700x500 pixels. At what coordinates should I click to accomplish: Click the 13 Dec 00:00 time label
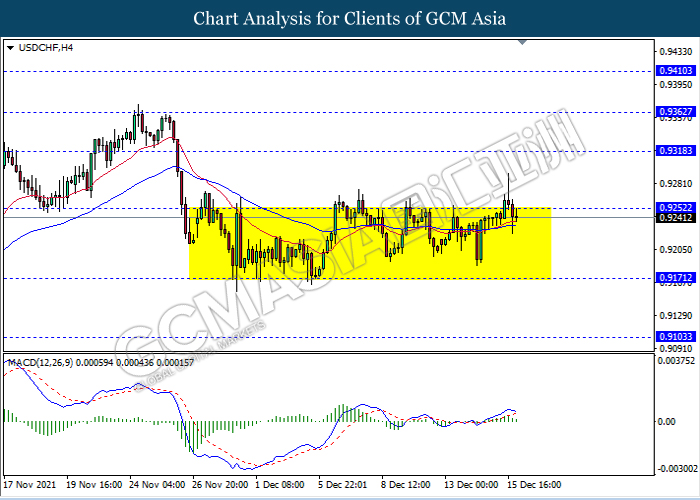click(x=471, y=485)
